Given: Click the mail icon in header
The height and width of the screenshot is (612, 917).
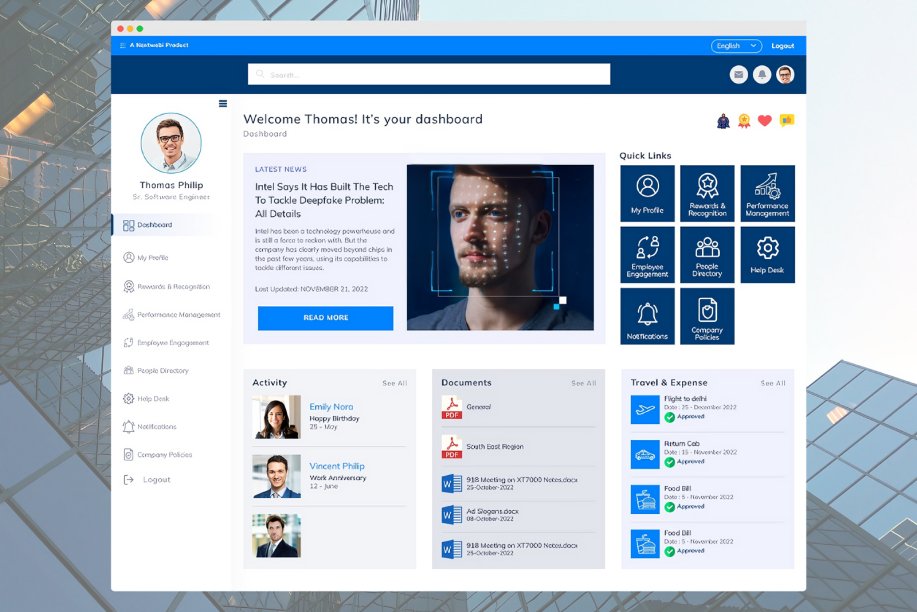Looking at the screenshot, I should pos(739,74).
